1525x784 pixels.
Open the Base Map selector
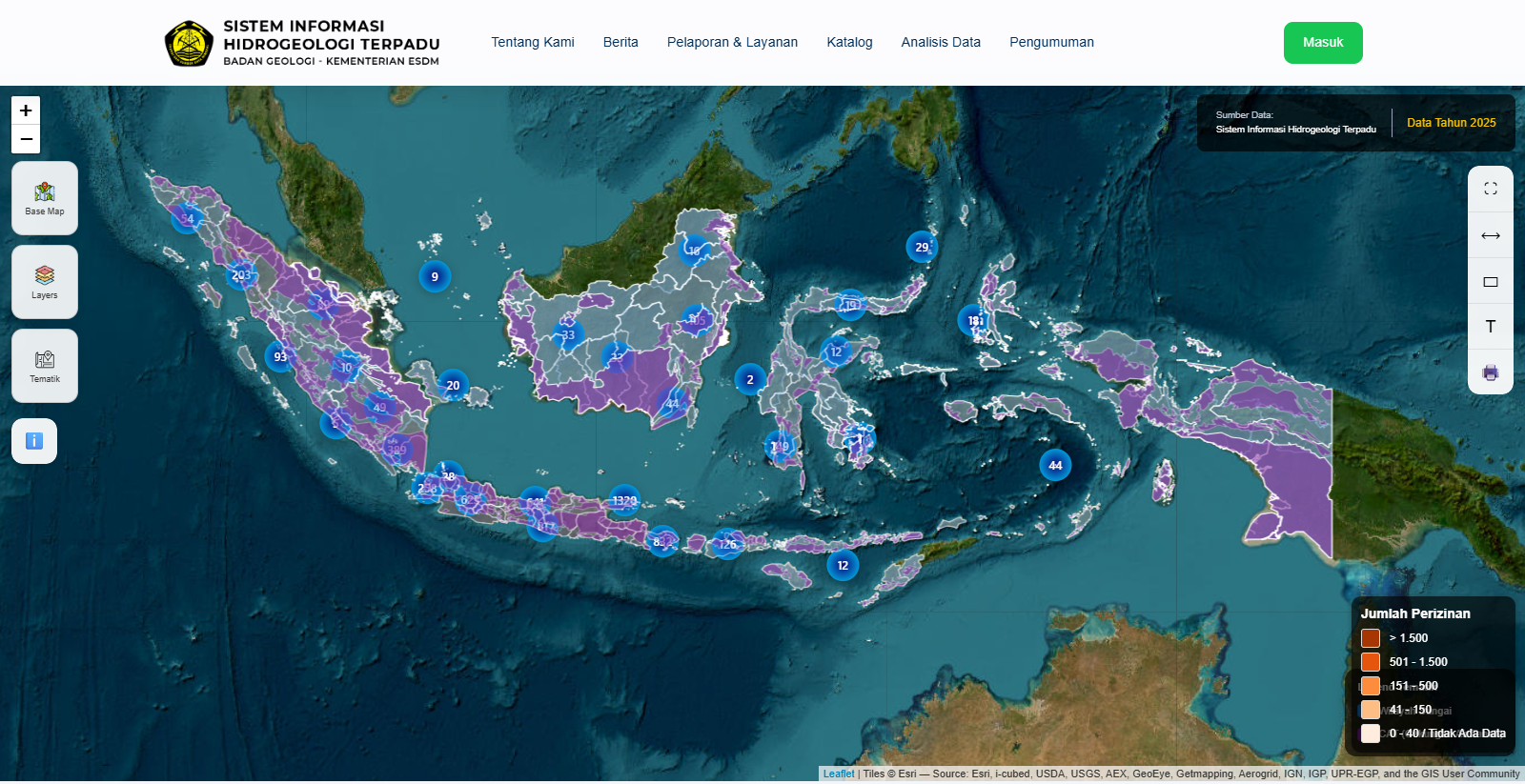pyautogui.click(x=45, y=198)
